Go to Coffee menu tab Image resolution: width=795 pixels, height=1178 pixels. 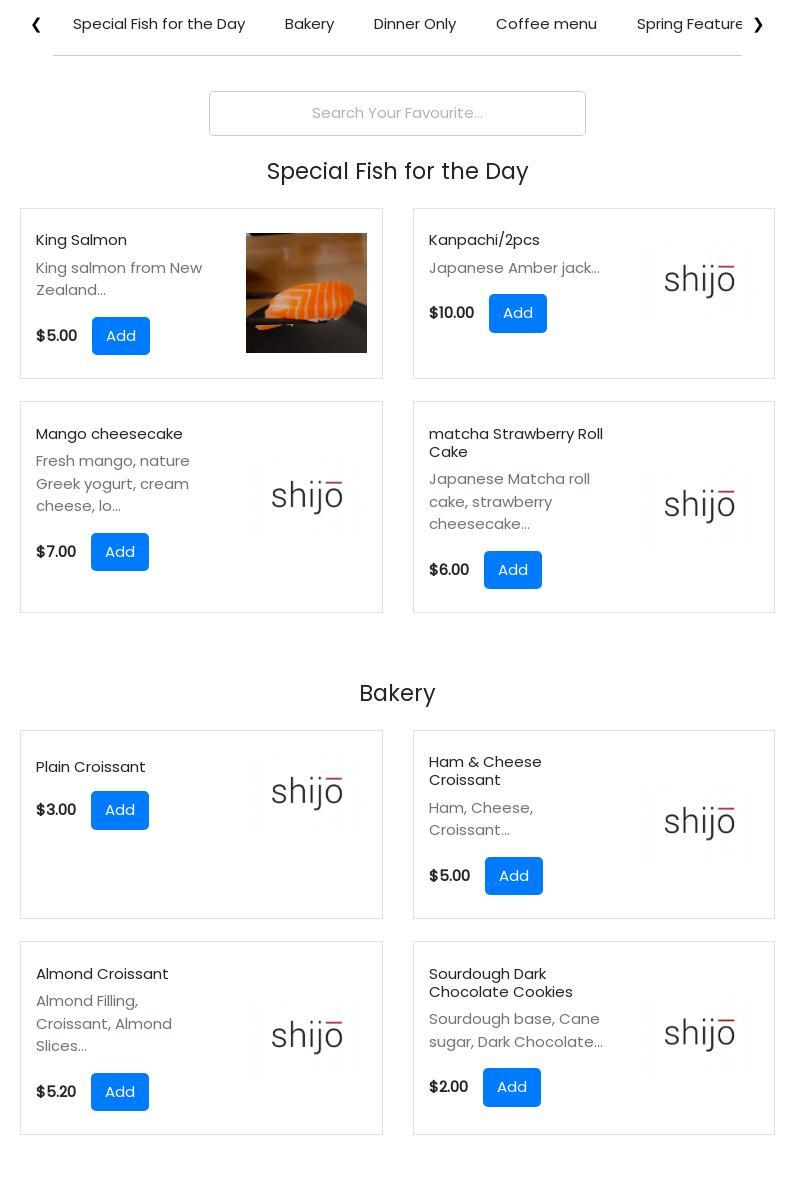546,24
